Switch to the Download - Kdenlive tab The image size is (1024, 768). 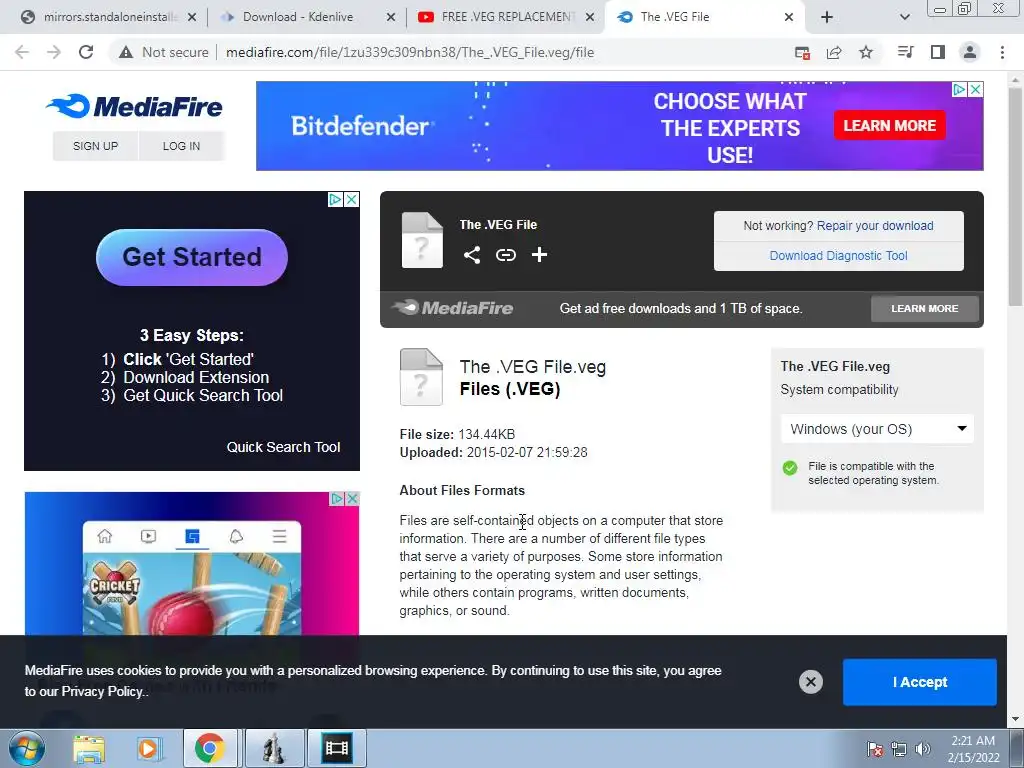[x=298, y=17]
